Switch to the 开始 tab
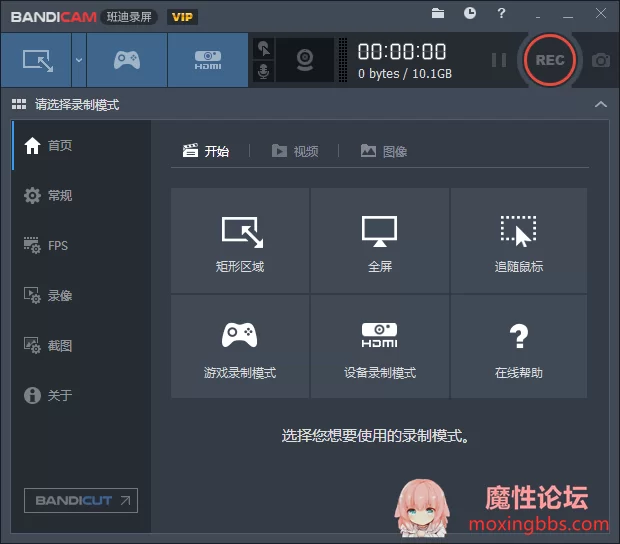Image resolution: width=620 pixels, height=544 pixels. pos(206,151)
